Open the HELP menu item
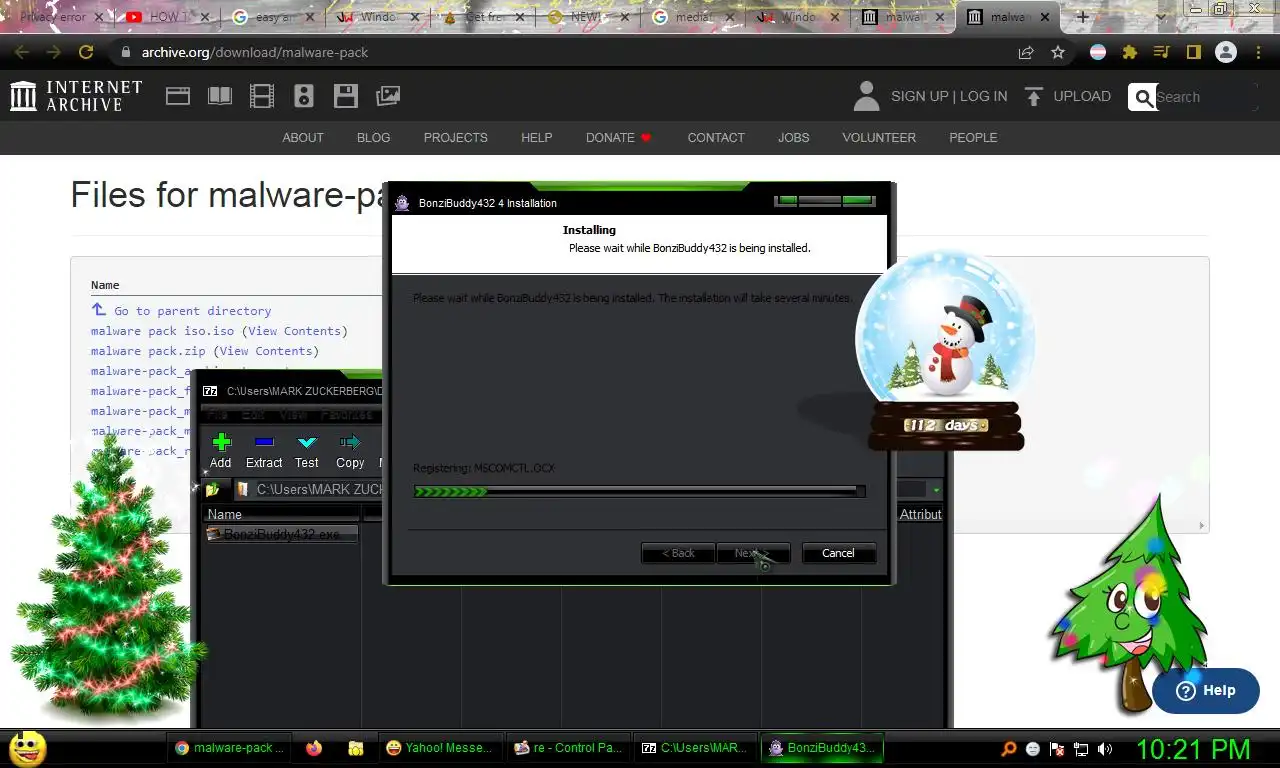The image size is (1280, 768). 537,137
